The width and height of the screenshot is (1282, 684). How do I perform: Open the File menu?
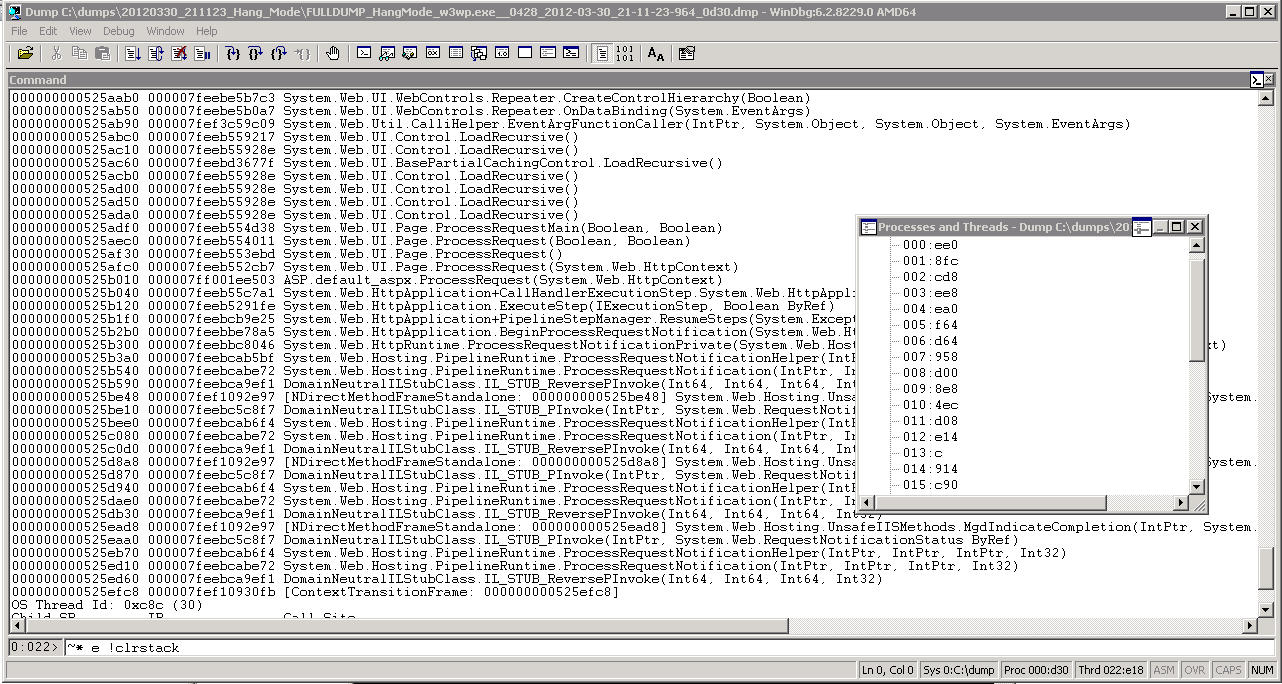[x=20, y=31]
